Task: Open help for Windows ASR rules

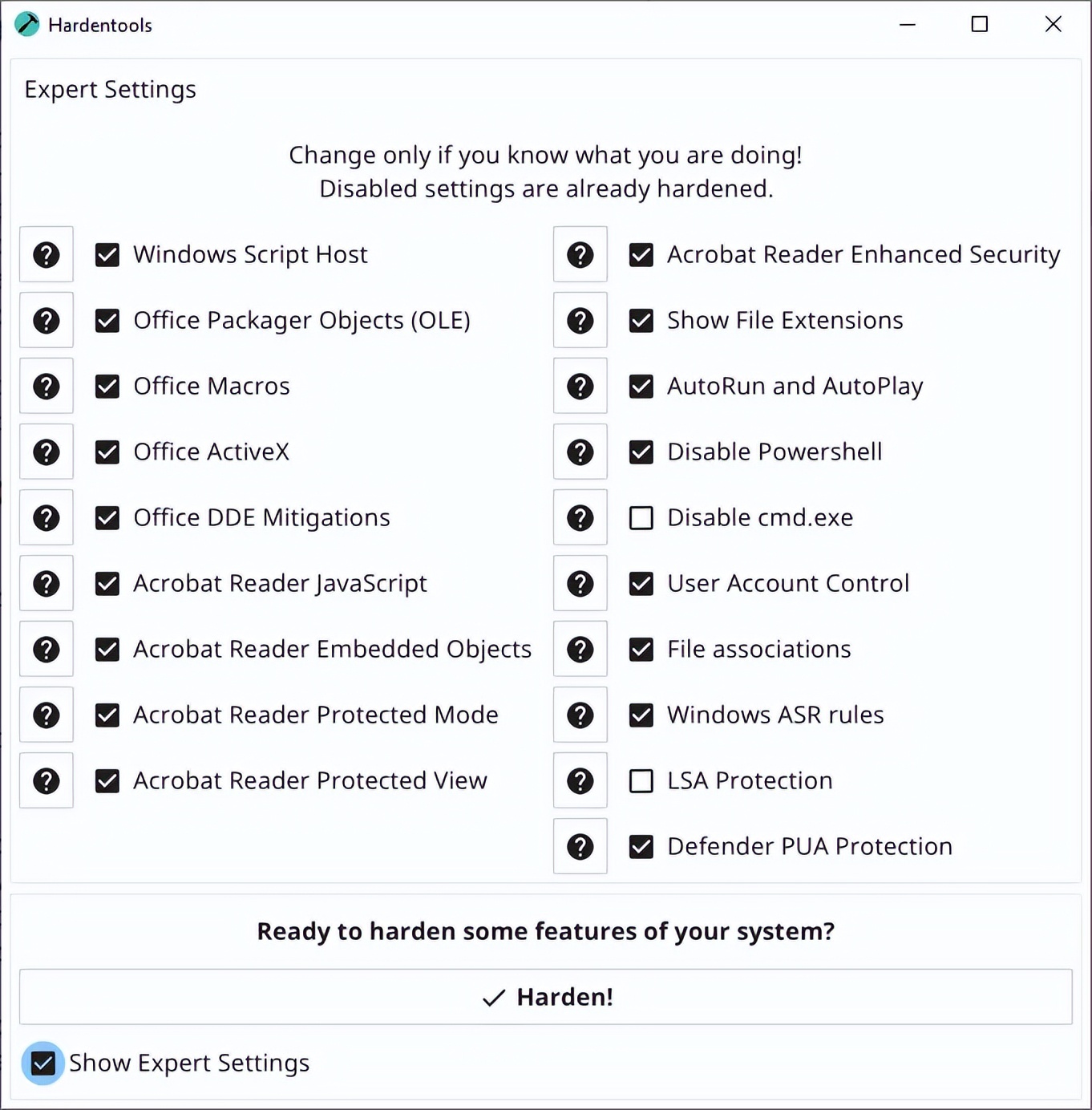Action: (580, 715)
